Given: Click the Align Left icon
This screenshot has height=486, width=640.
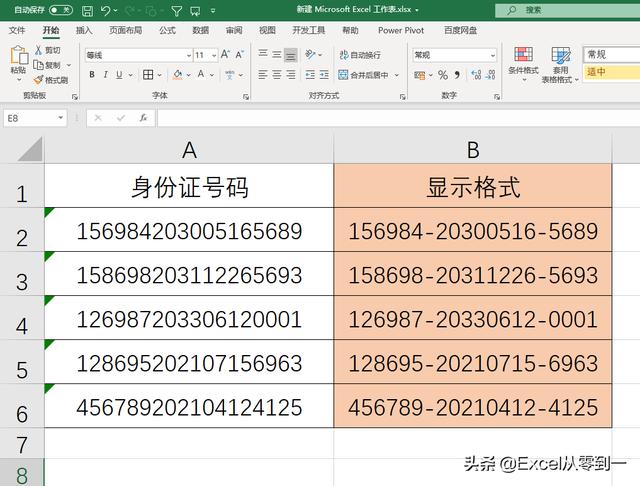Looking at the screenshot, I should point(263,75).
